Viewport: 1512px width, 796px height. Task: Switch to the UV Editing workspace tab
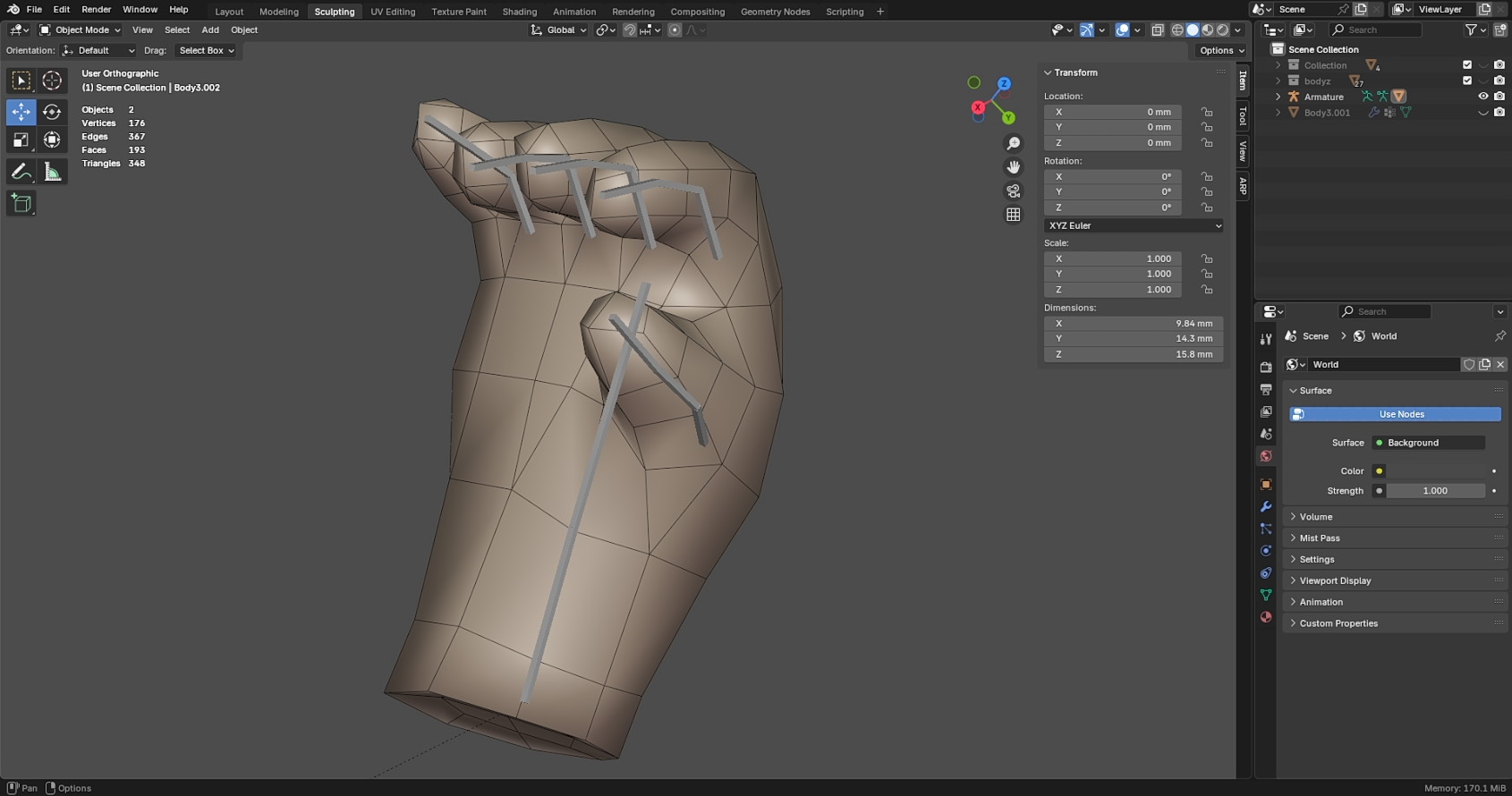pyautogui.click(x=393, y=12)
